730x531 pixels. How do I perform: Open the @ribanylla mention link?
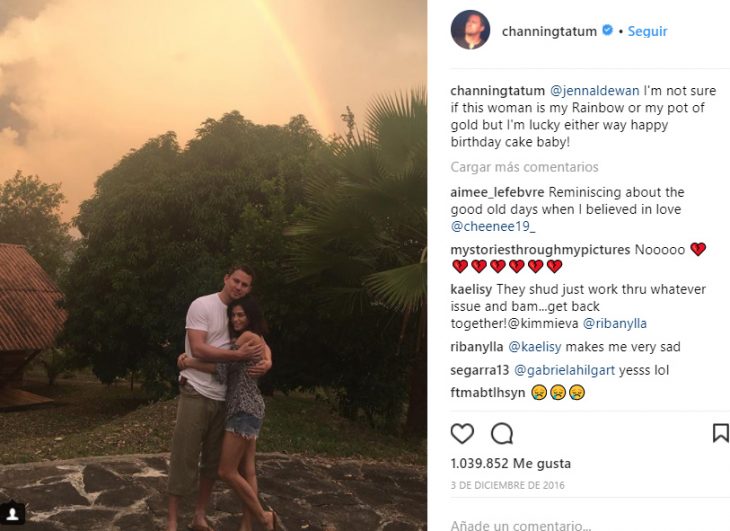pos(615,323)
